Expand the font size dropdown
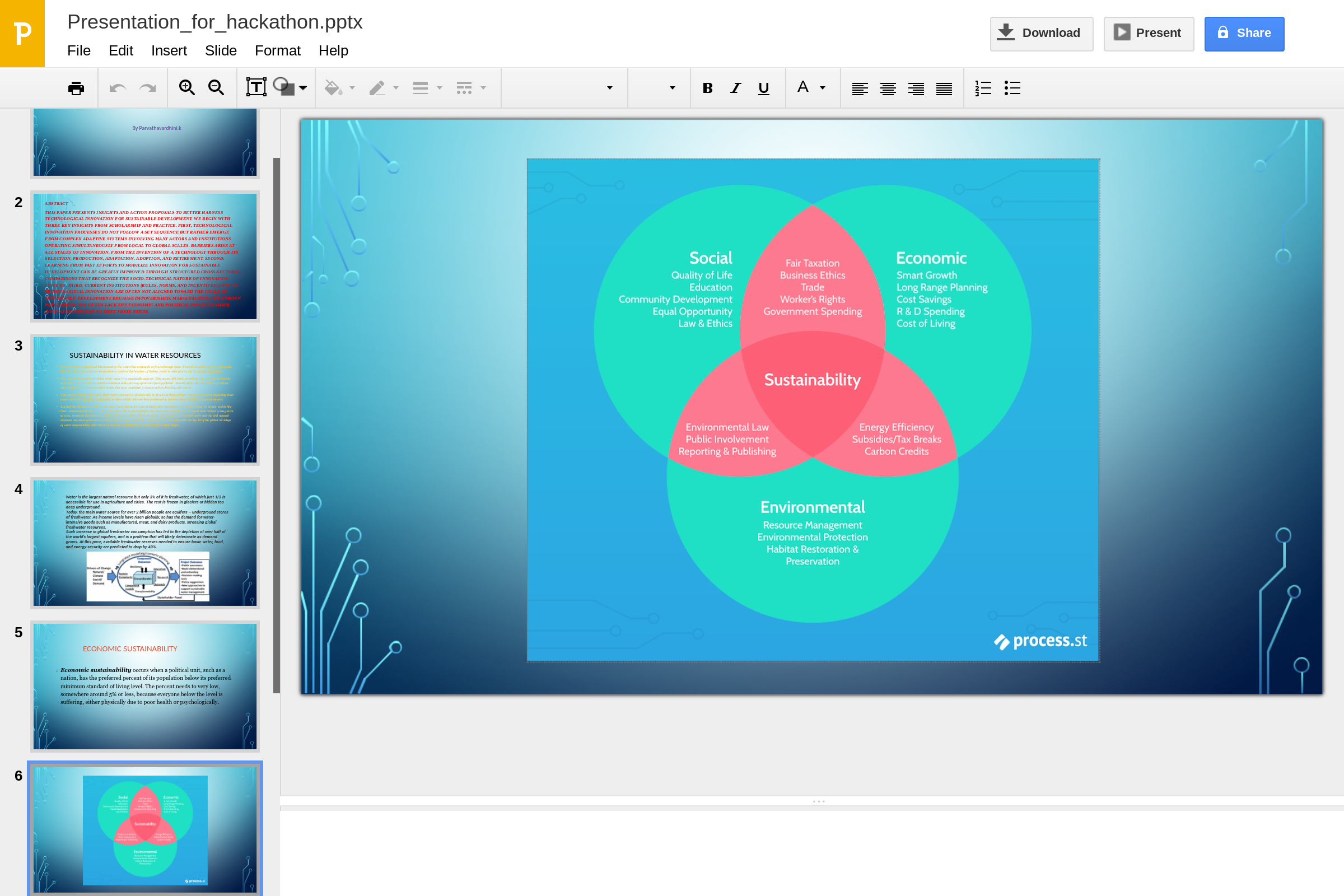 [x=672, y=88]
